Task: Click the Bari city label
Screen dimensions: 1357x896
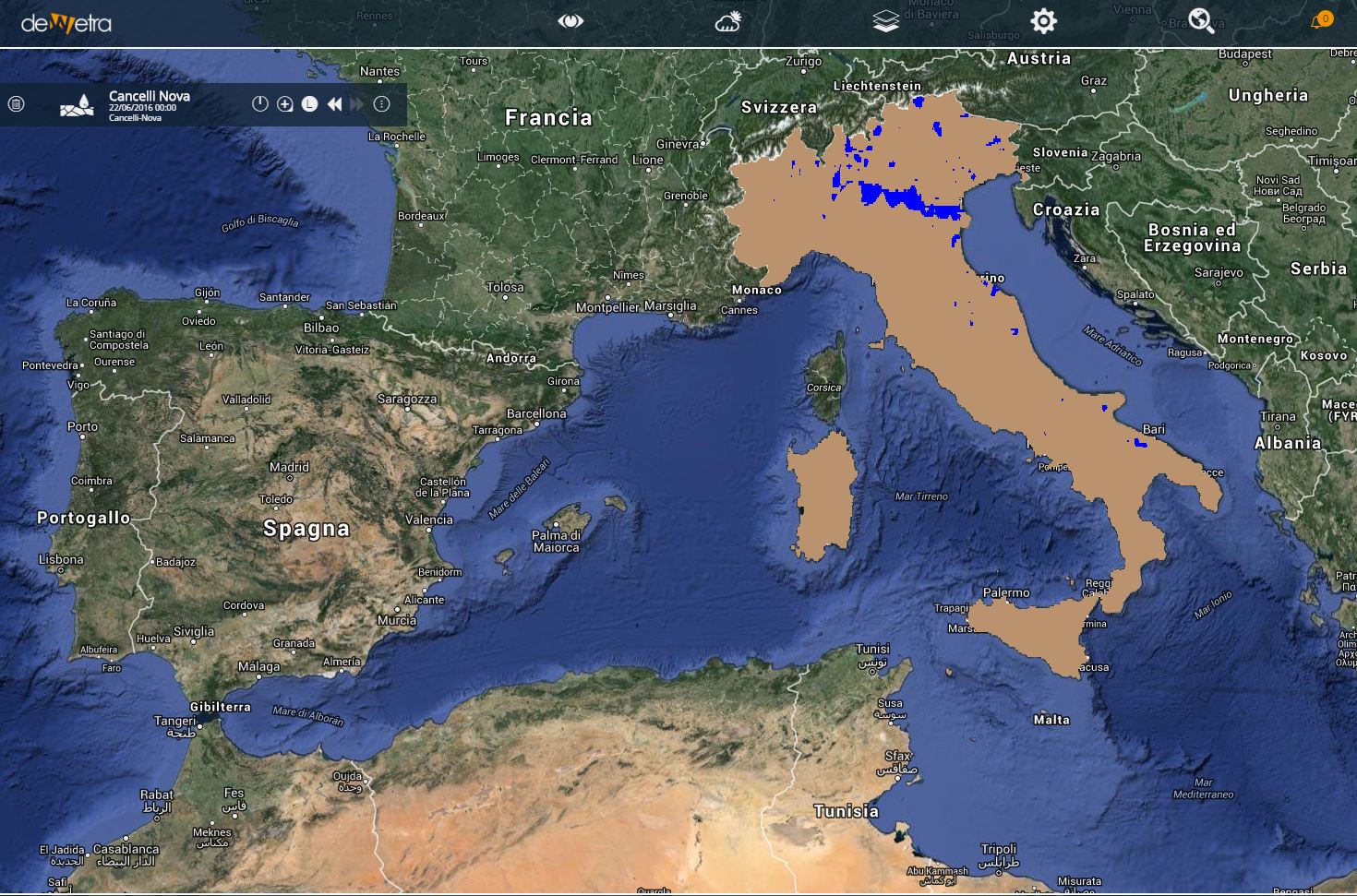Action: [1154, 429]
